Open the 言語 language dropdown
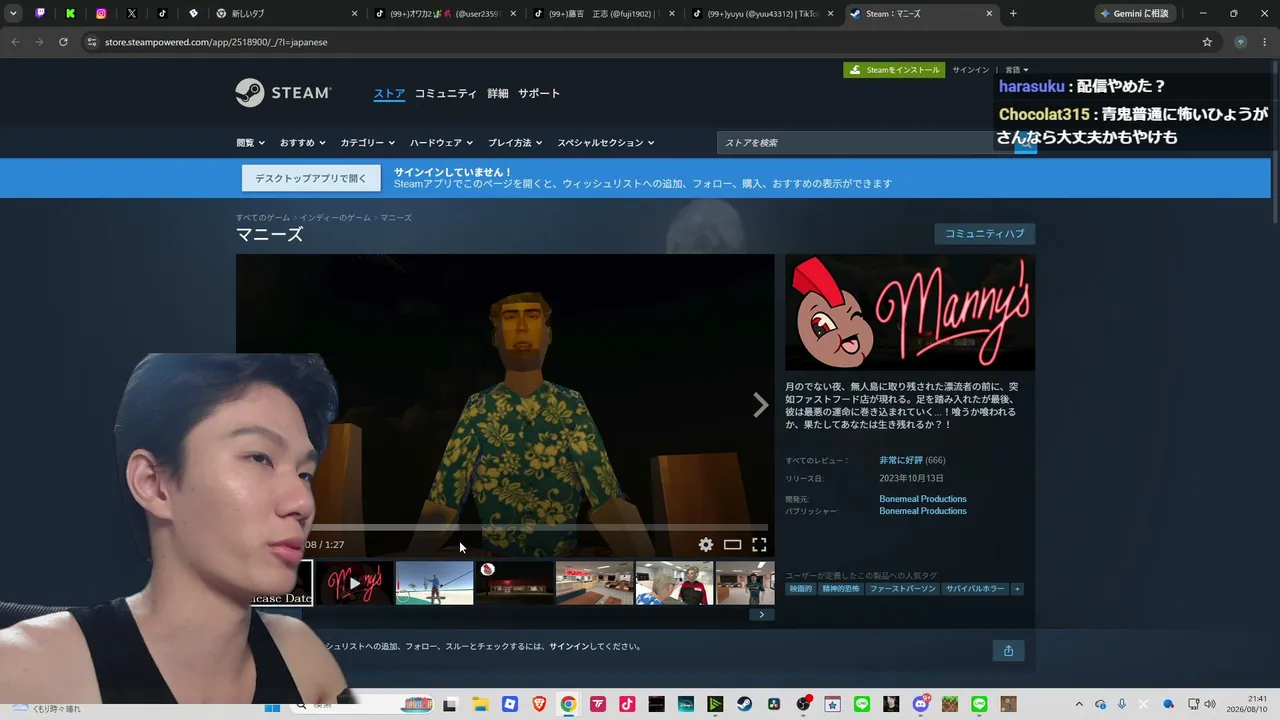 pos(1016,70)
